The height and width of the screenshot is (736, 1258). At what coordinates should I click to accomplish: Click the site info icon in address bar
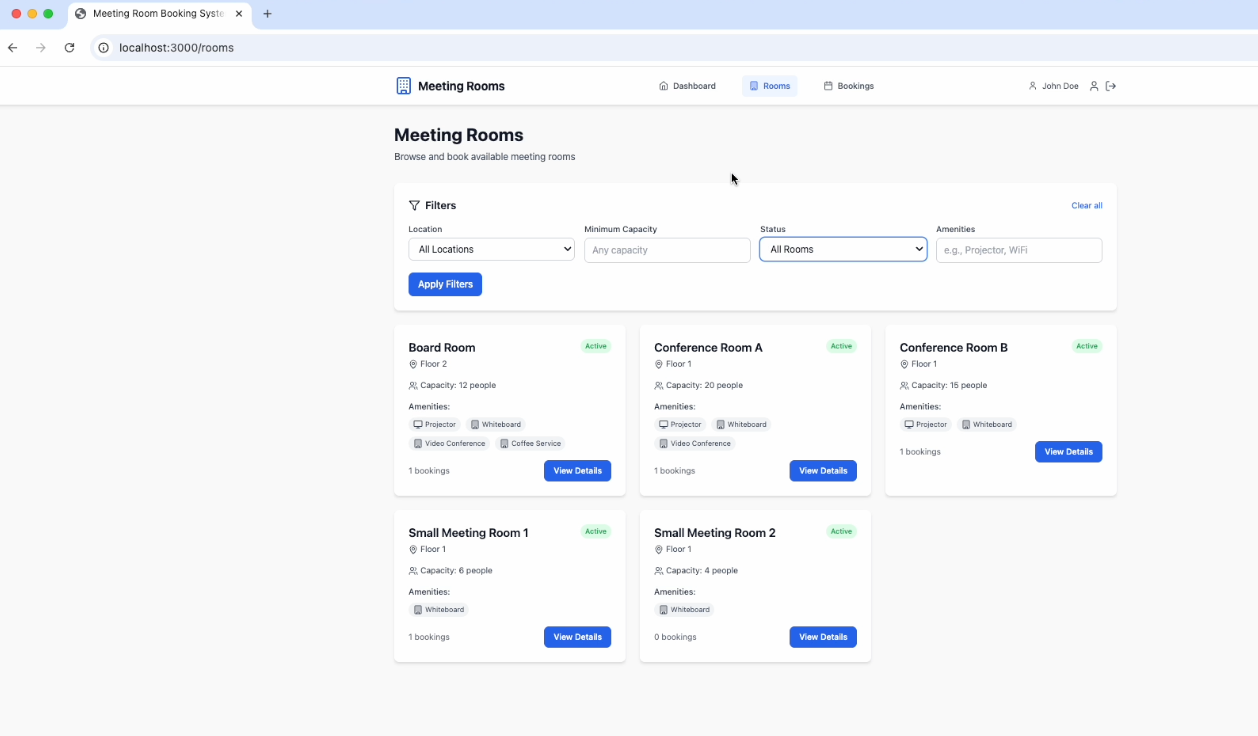pos(103,47)
